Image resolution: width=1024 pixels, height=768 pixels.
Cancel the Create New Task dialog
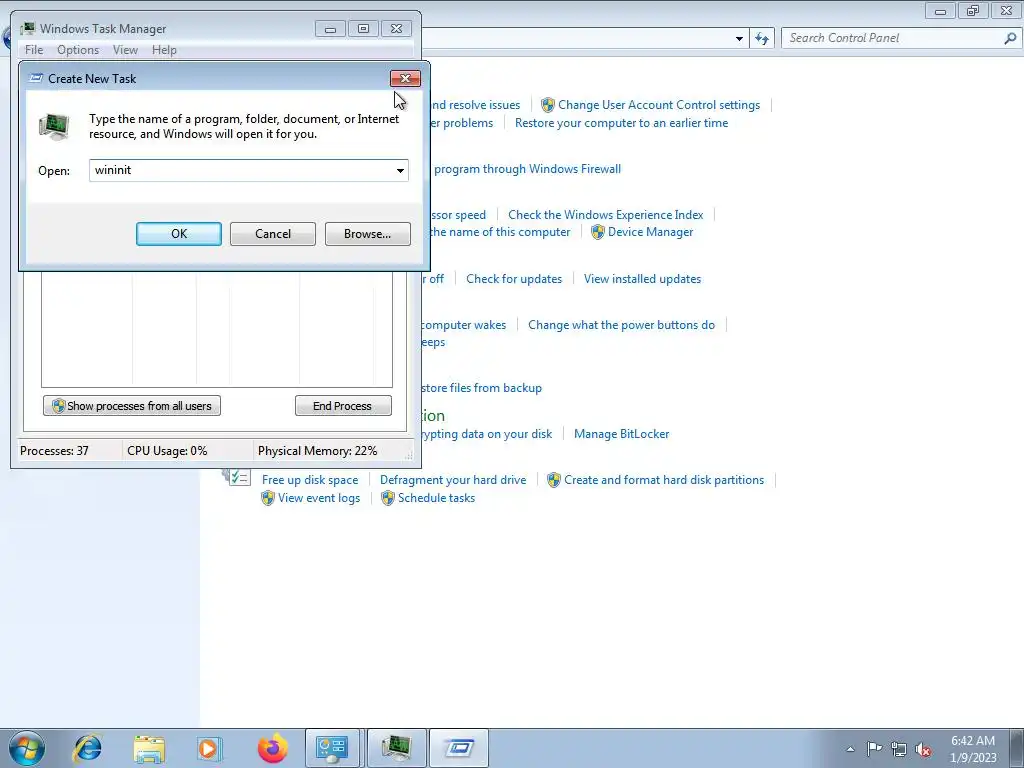tap(272, 234)
